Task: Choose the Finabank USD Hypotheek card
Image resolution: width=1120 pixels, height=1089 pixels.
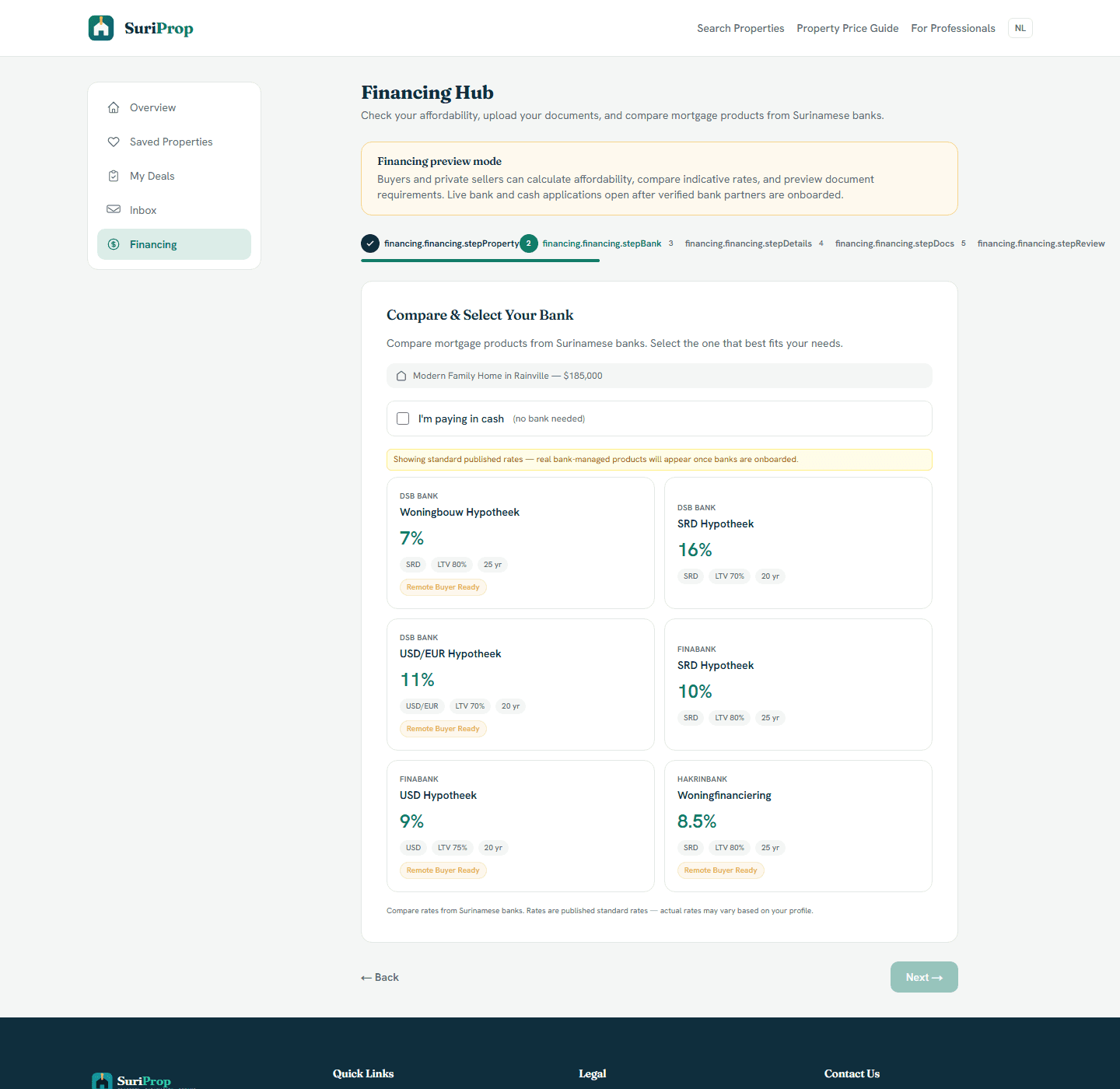Action: tap(520, 826)
